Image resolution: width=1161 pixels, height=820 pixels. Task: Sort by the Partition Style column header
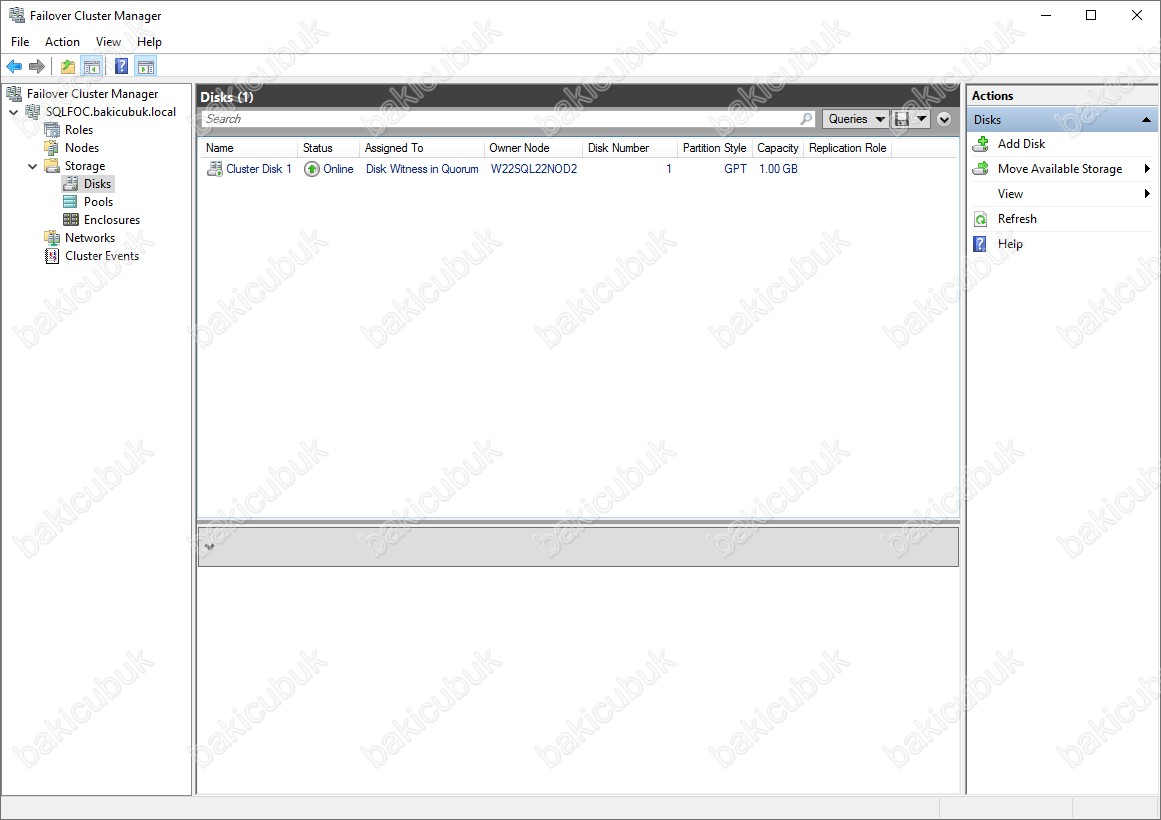coord(715,148)
